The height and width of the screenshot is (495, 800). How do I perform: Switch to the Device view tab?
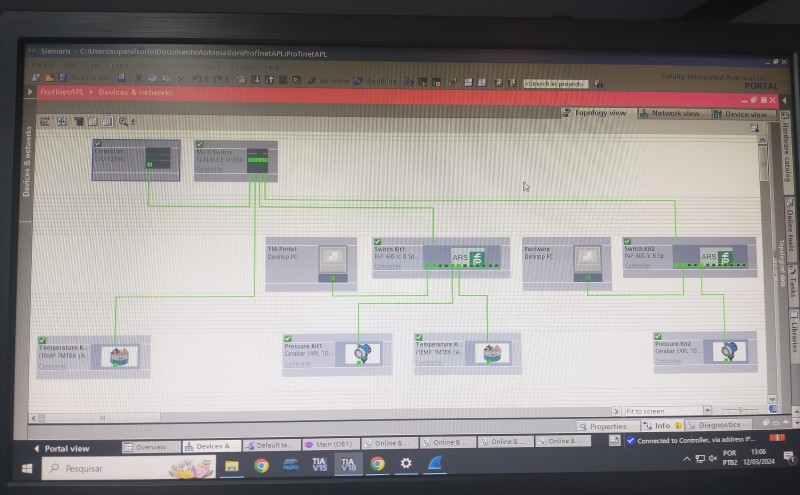click(740, 114)
